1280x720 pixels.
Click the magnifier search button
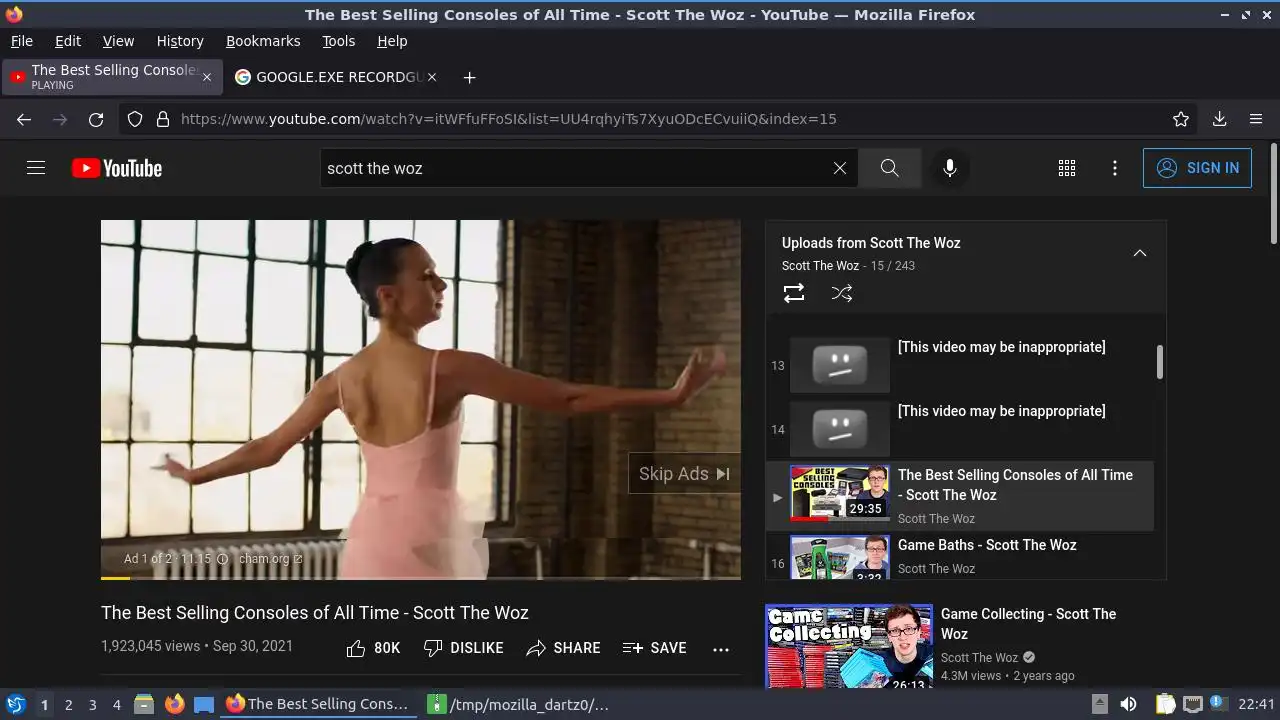click(890, 168)
